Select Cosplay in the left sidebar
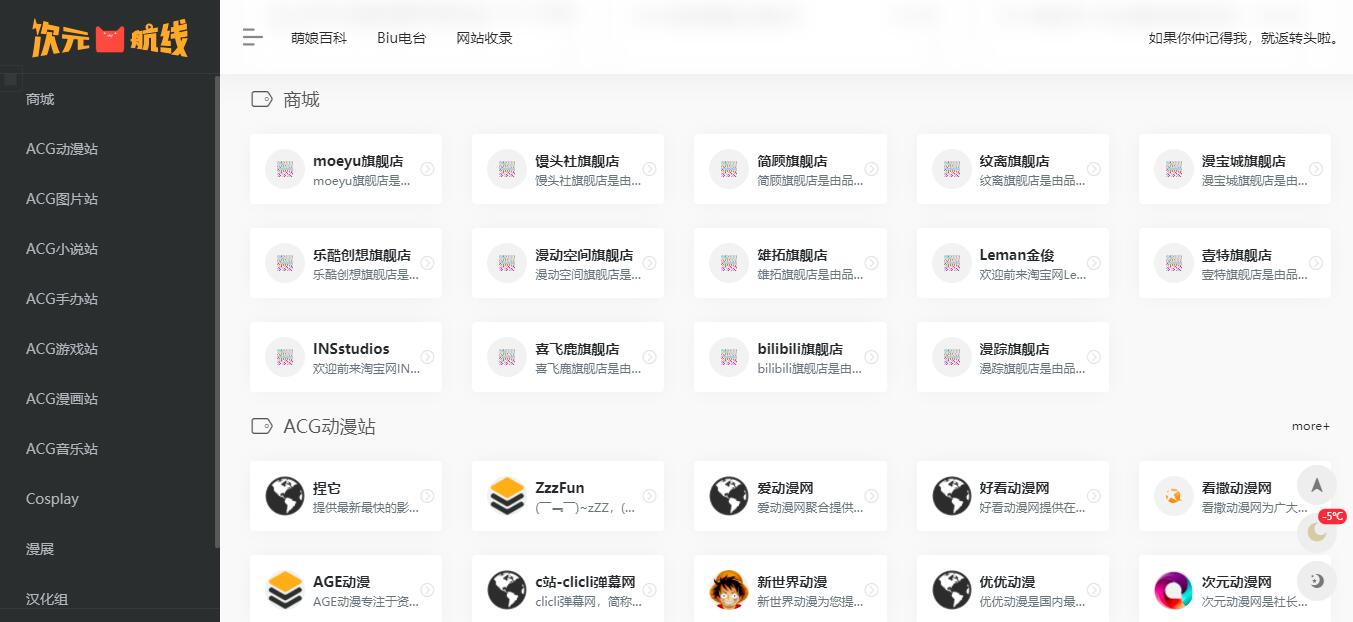This screenshot has height=622, width=1353. click(x=52, y=499)
